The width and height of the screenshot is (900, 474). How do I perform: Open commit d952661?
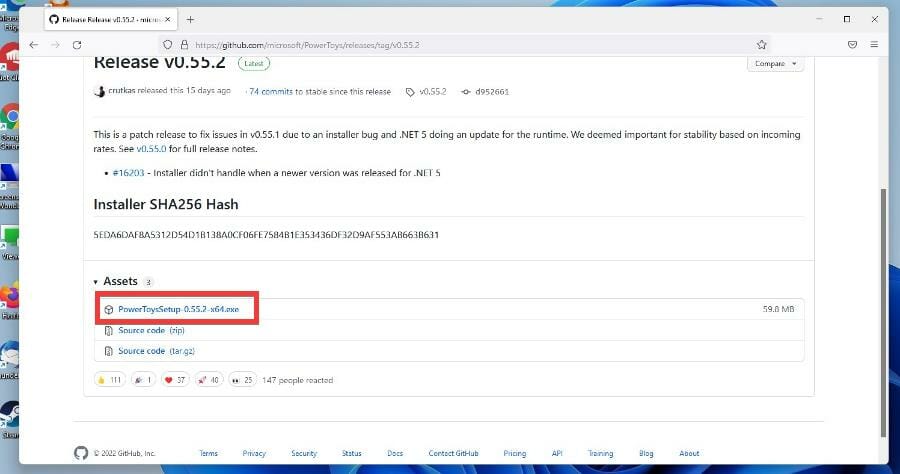click(492, 92)
